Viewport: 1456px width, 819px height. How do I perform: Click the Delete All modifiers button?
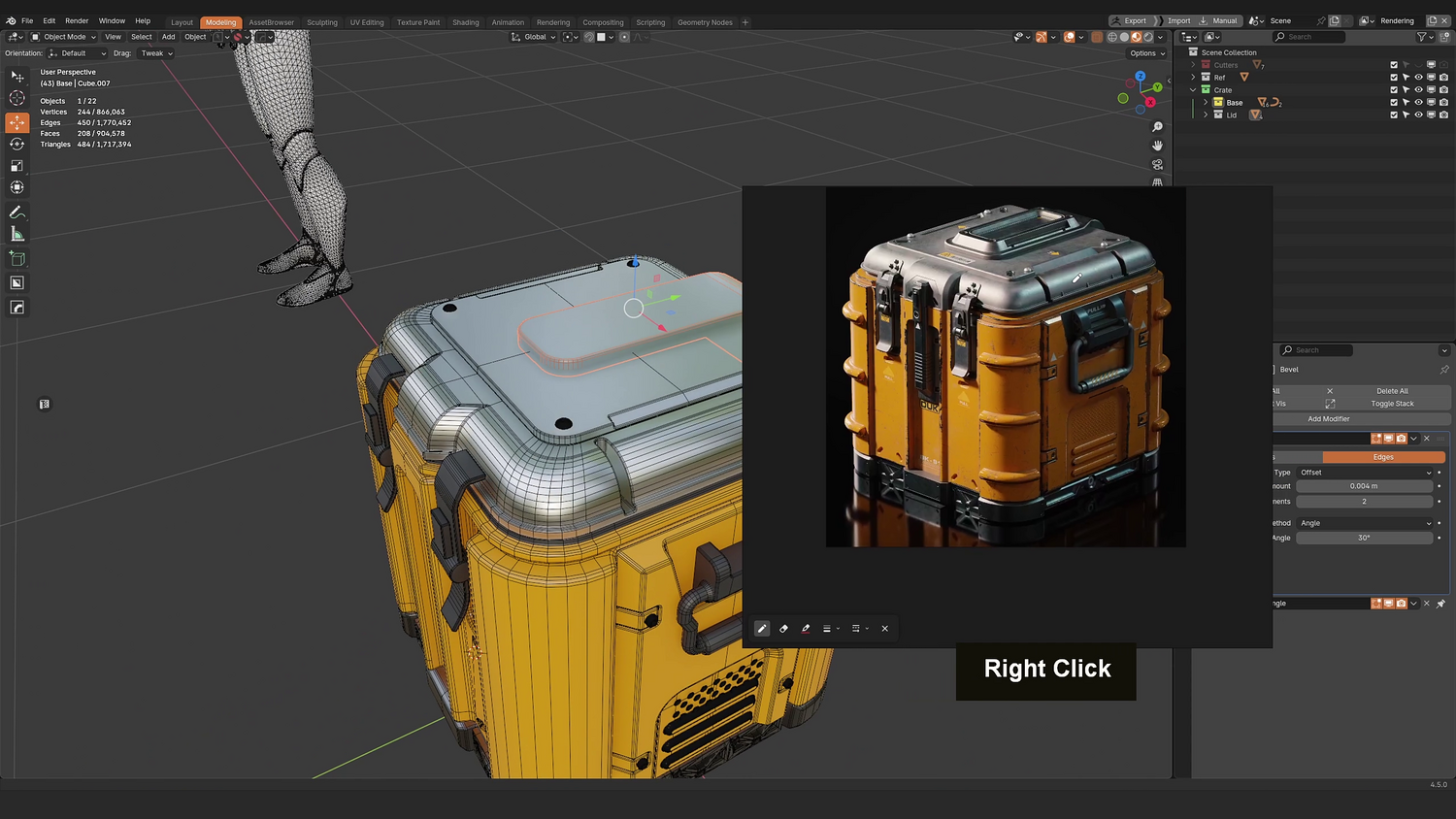pyautogui.click(x=1391, y=391)
